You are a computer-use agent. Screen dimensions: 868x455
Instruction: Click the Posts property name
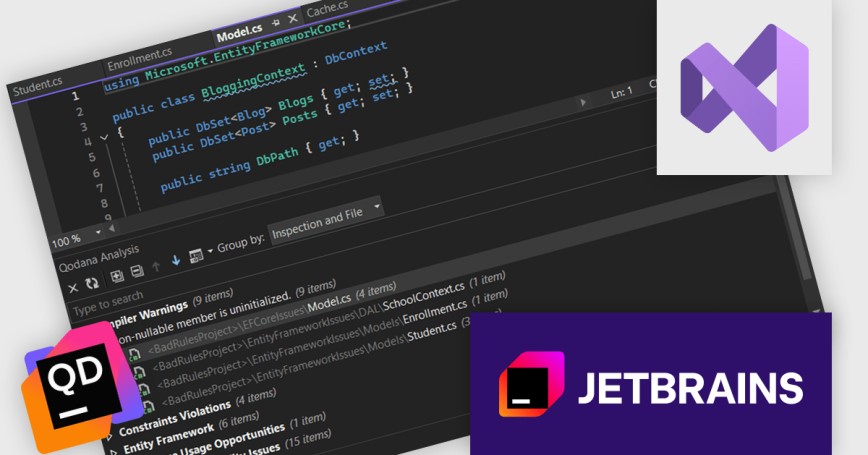299,118
